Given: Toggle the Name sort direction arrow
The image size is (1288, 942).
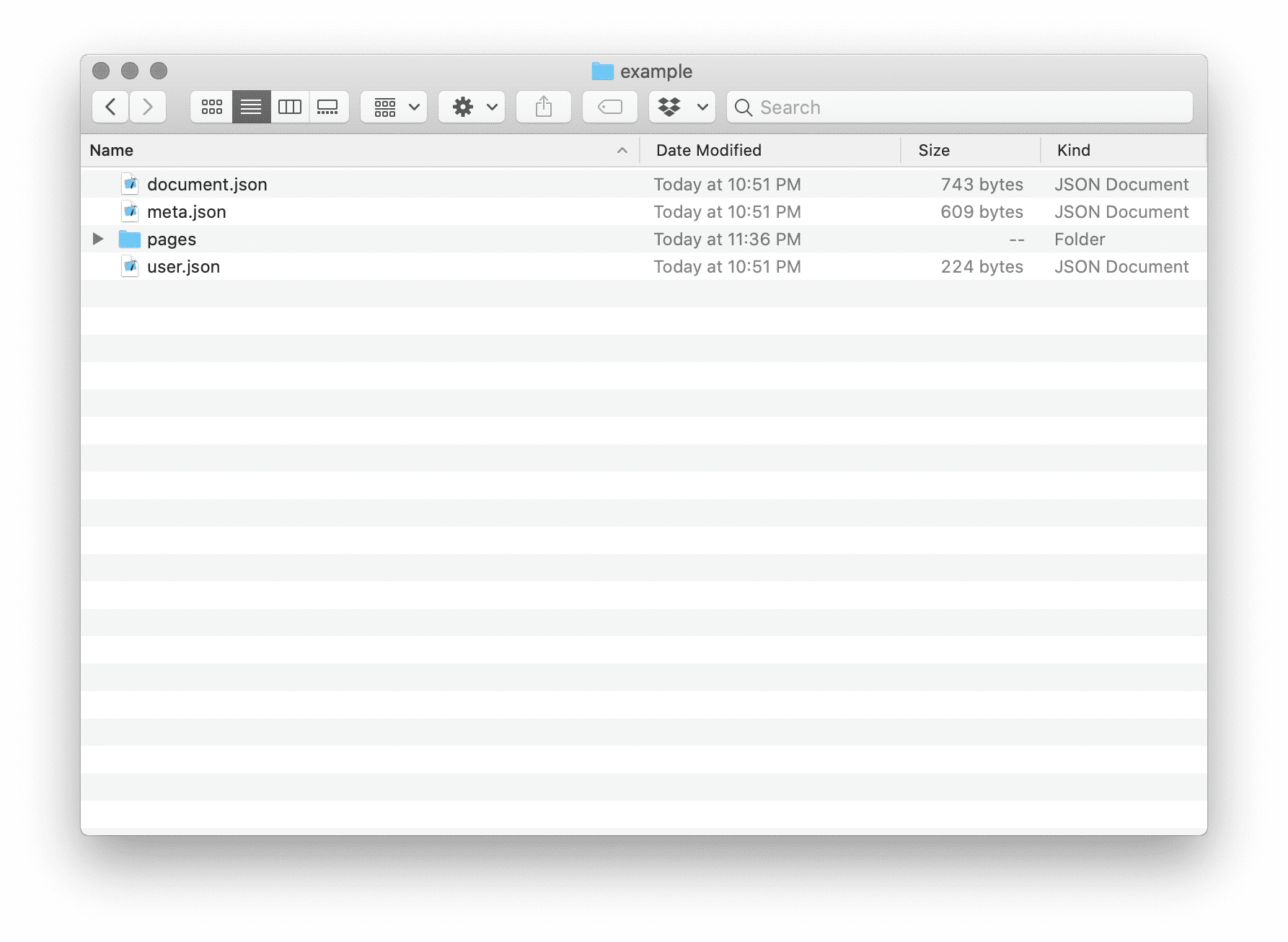Looking at the screenshot, I should click(x=622, y=150).
